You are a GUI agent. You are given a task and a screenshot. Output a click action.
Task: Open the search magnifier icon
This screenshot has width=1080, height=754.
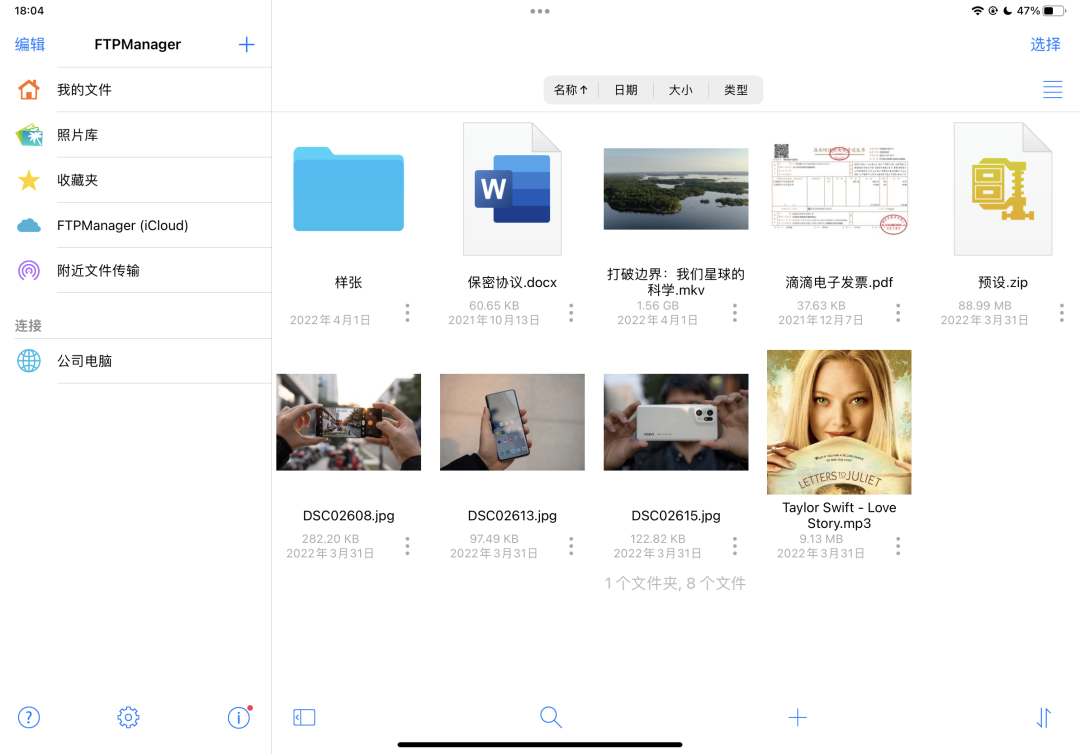tap(550, 717)
